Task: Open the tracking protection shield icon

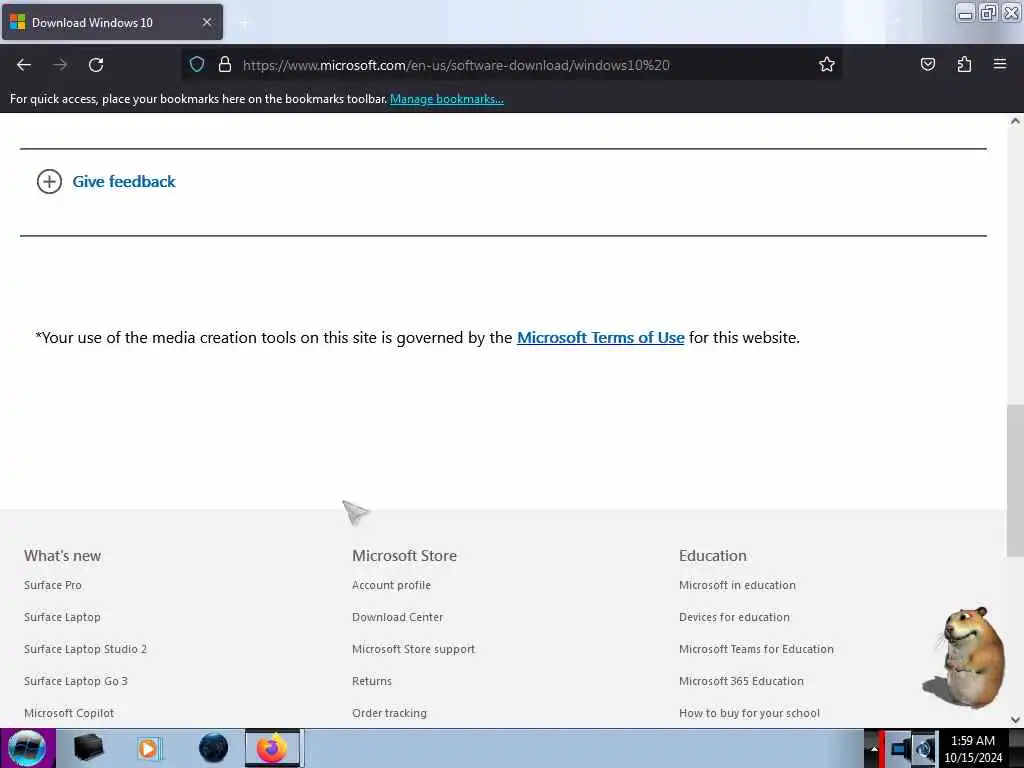Action: (197, 64)
